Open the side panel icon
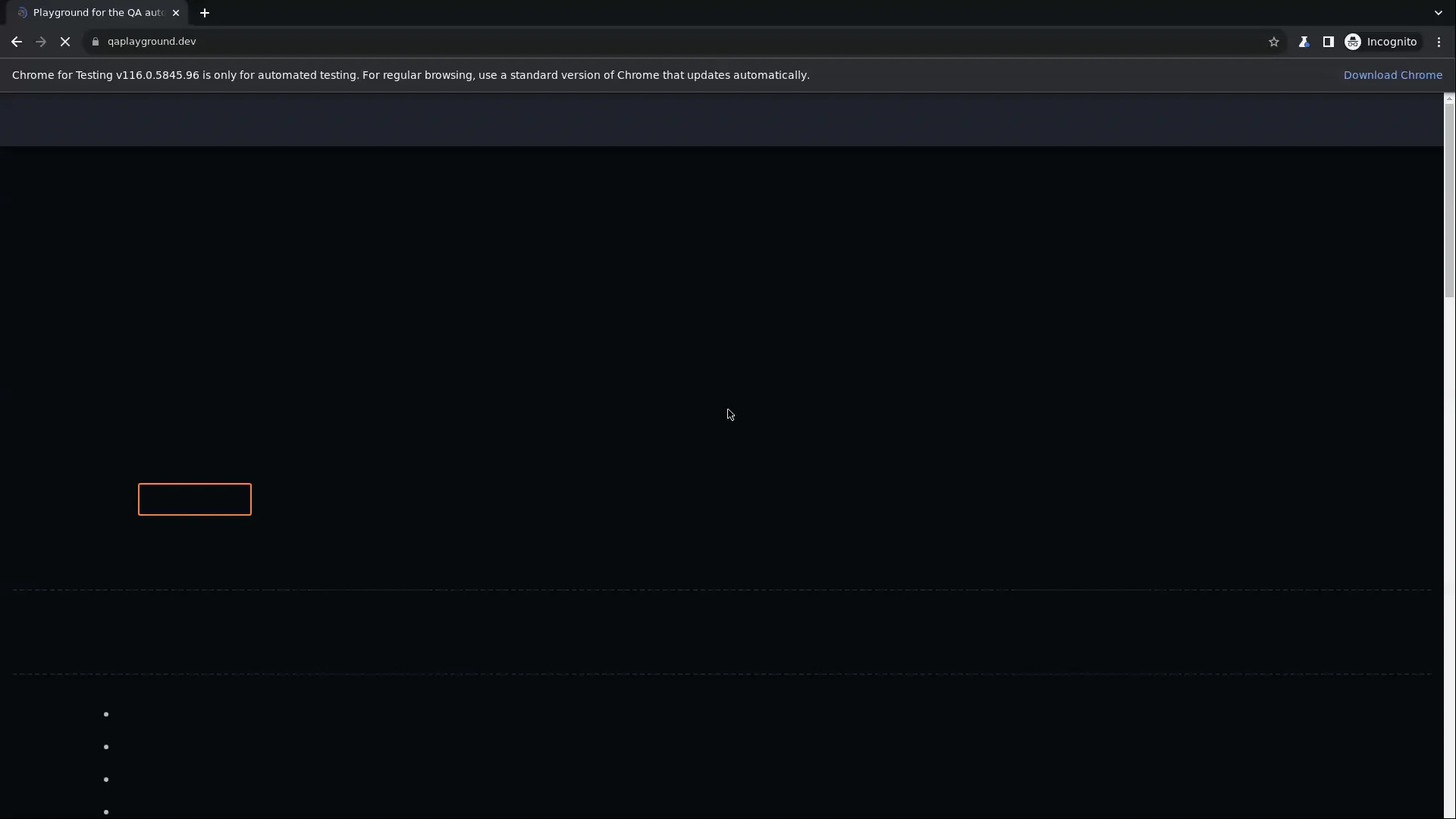The width and height of the screenshot is (1456, 819). coord(1329,42)
